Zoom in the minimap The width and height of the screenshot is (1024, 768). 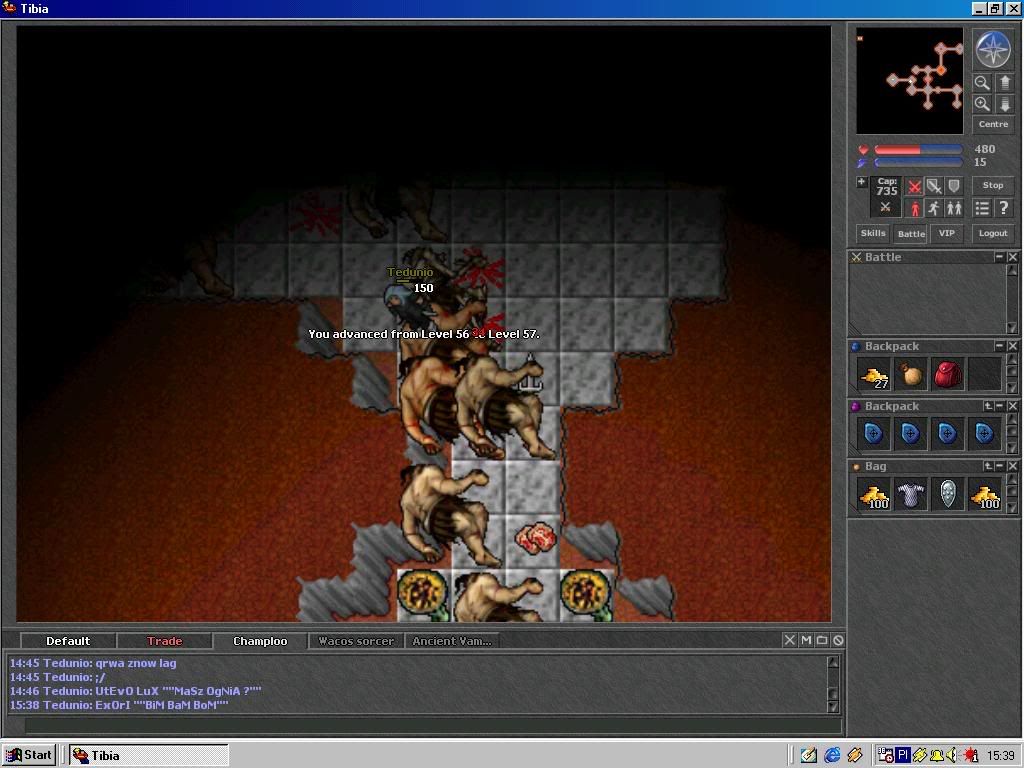(x=982, y=104)
